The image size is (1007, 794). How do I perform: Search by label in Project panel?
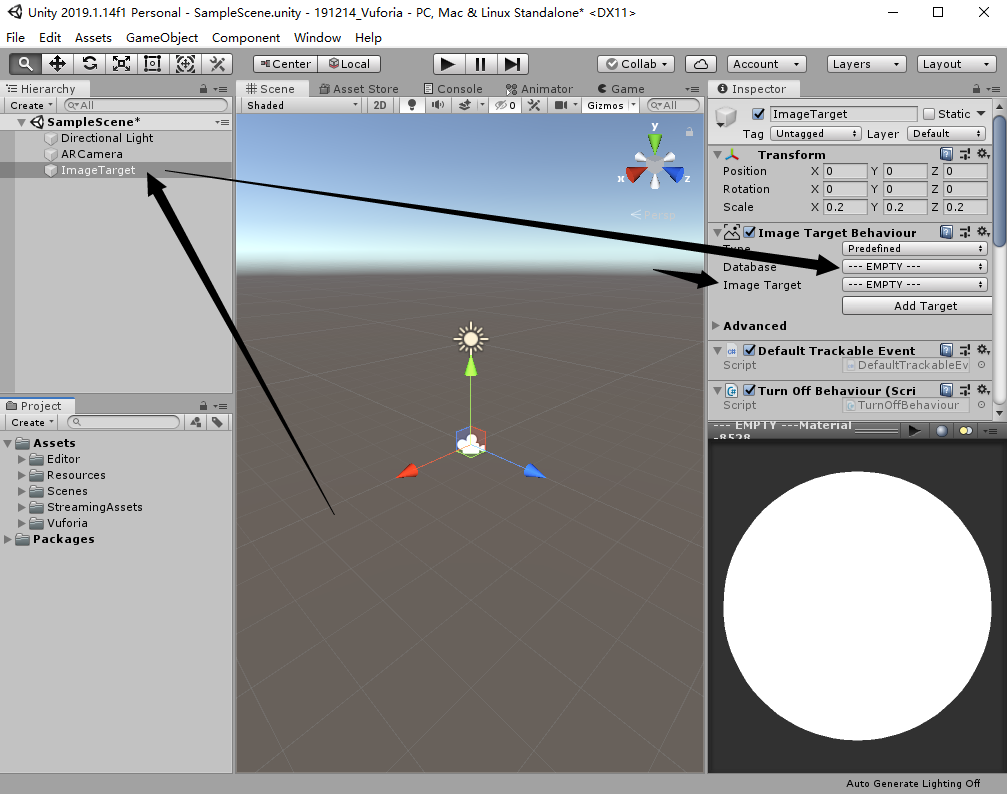(x=218, y=422)
